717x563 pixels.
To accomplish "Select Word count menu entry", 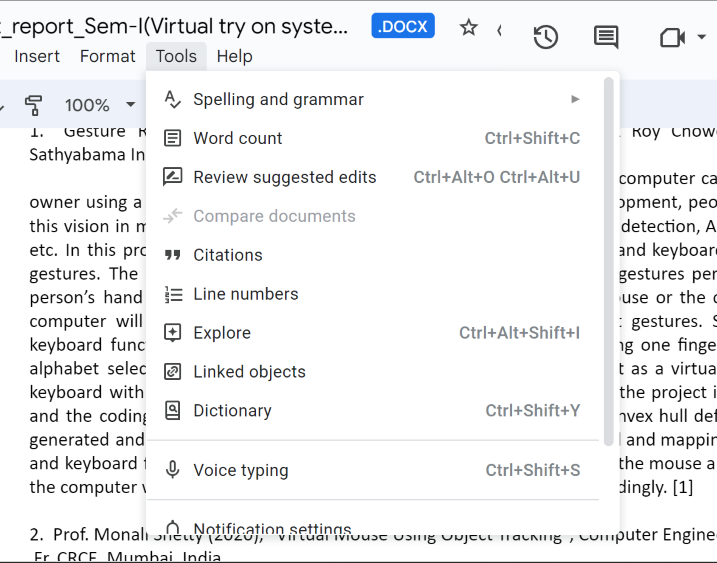I will point(238,138).
